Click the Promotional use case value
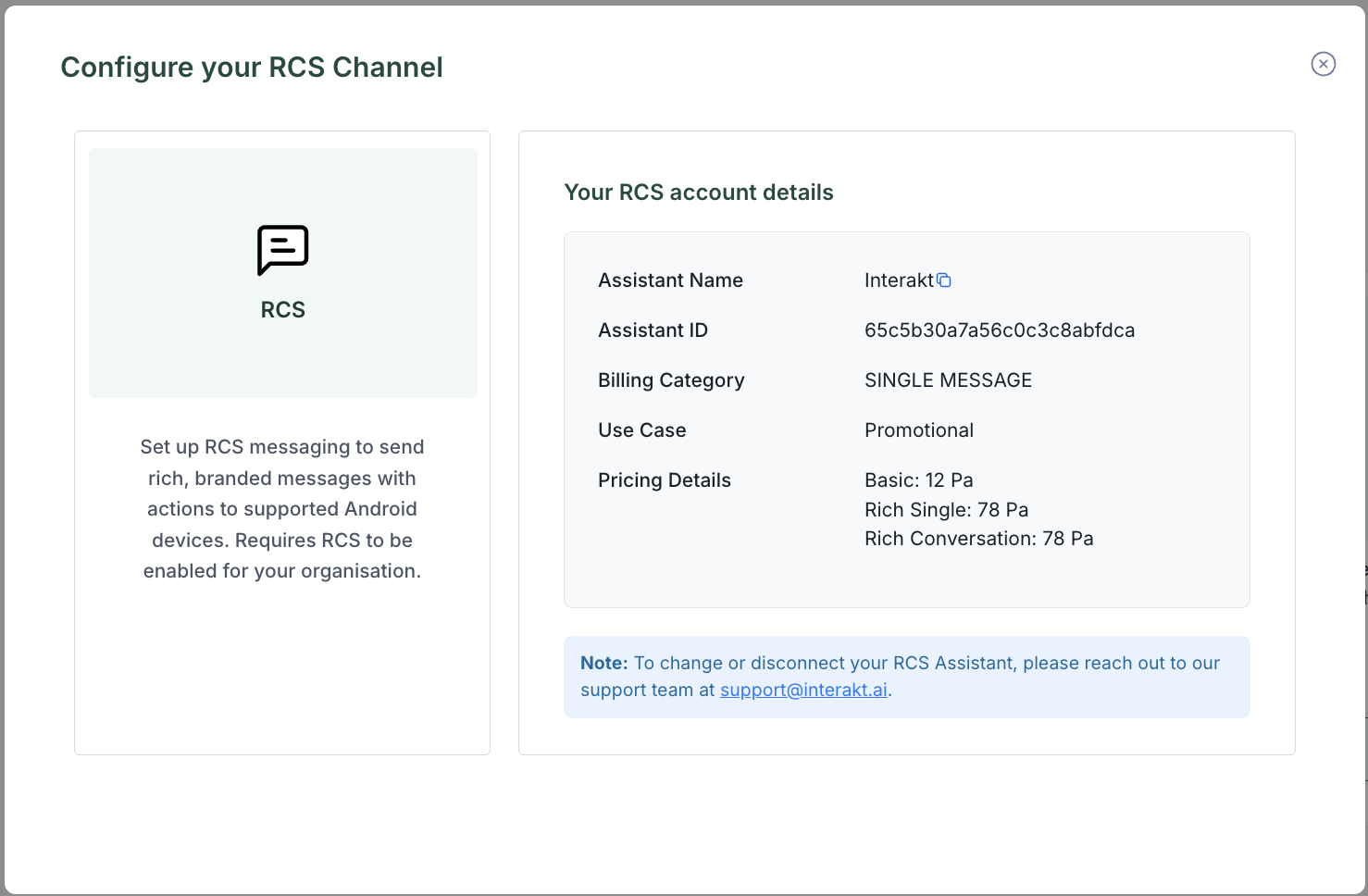Viewport: 1368px width, 896px height. (x=918, y=430)
